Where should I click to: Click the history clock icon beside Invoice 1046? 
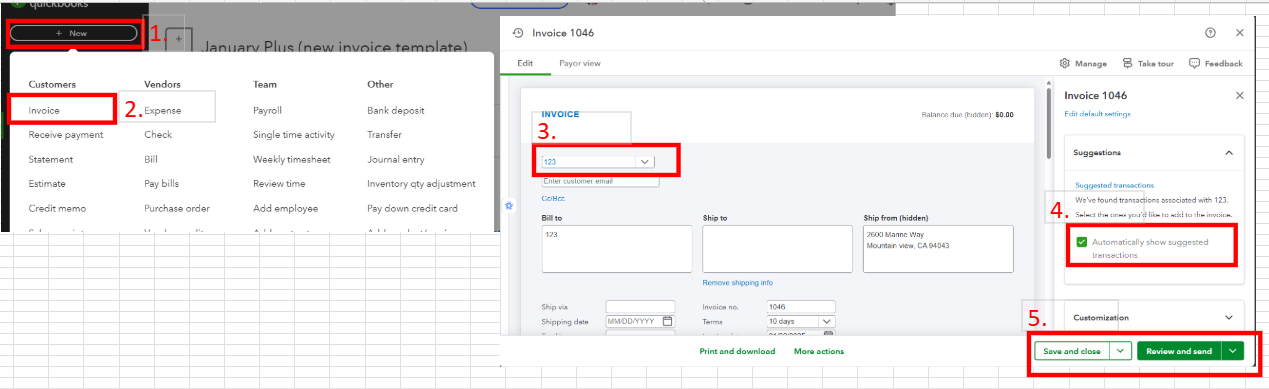[517, 33]
